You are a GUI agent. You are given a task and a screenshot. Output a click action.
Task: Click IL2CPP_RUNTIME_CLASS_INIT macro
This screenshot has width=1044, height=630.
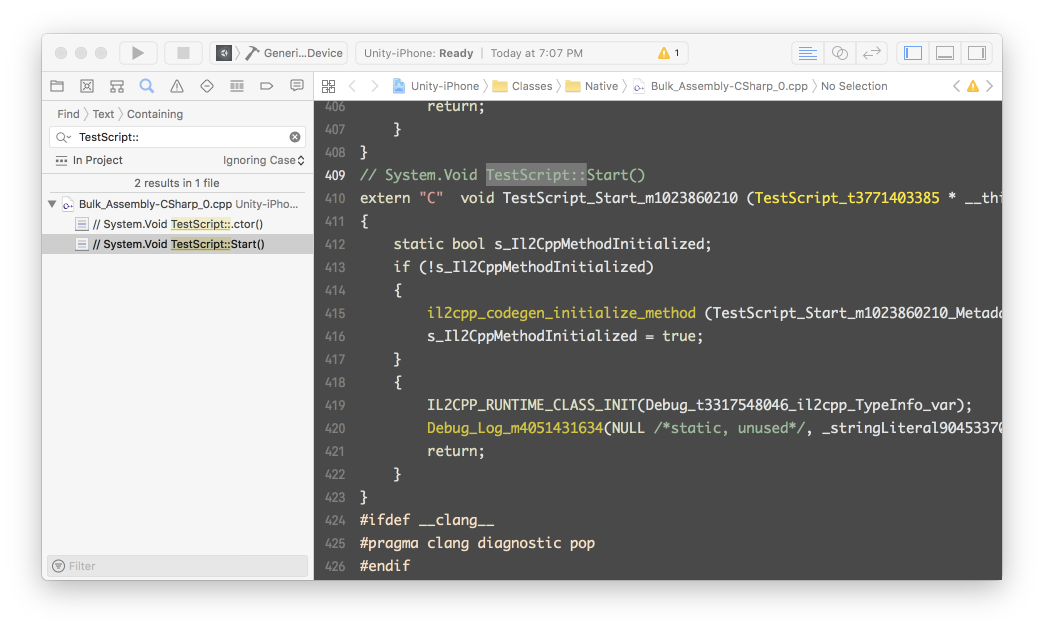click(531, 405)
